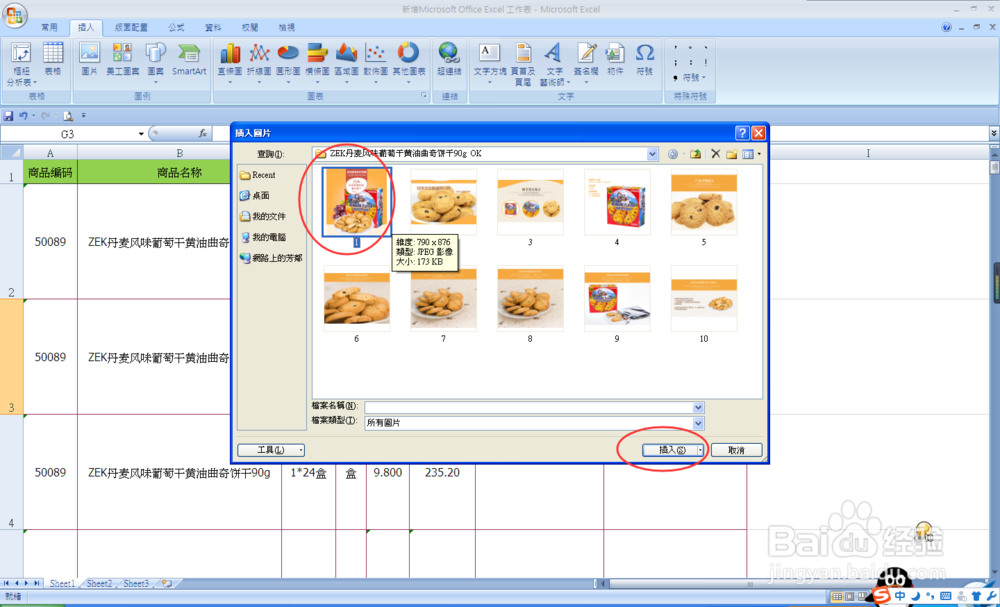Click the Text Box (文字方塊) icon
Screen dimensions: 1000x607
coord(490,54)
